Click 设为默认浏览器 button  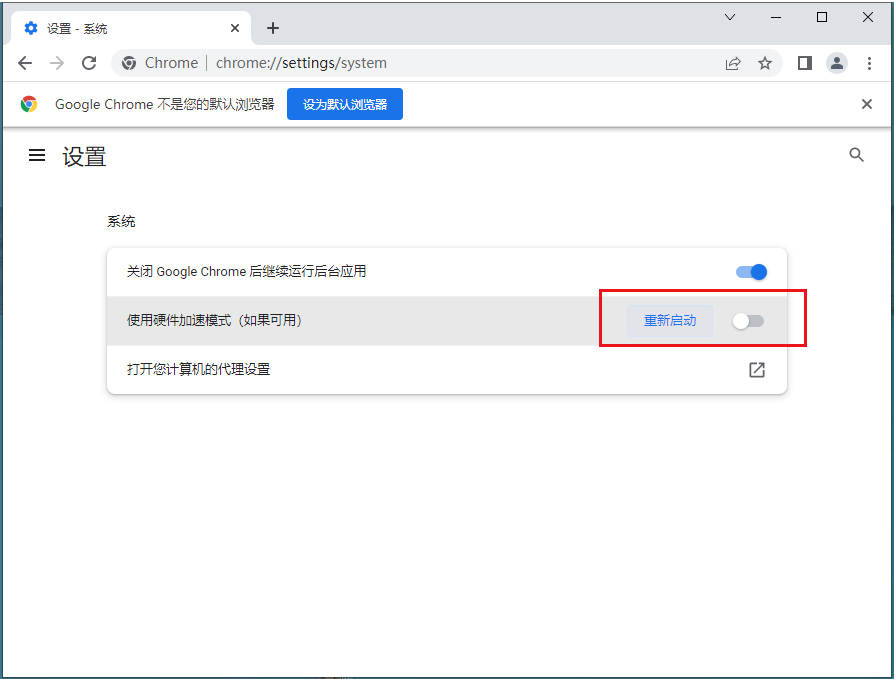pyautogui.click(x=345, y=104)
